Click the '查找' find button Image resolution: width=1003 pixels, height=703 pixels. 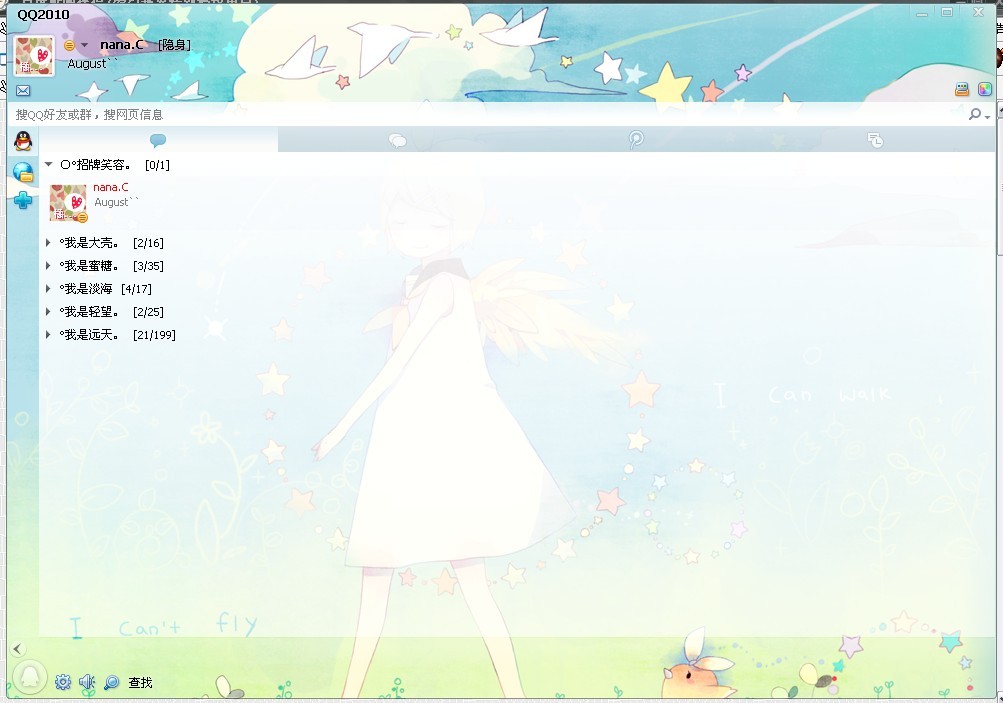[x=140, y=683]
